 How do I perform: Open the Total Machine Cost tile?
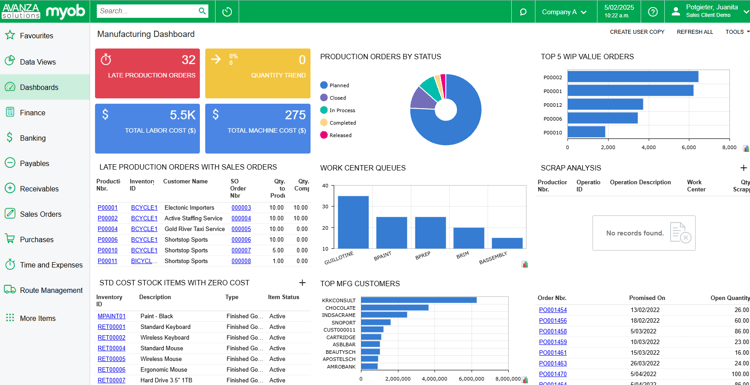pyautogui.click(x=257, y=129)
